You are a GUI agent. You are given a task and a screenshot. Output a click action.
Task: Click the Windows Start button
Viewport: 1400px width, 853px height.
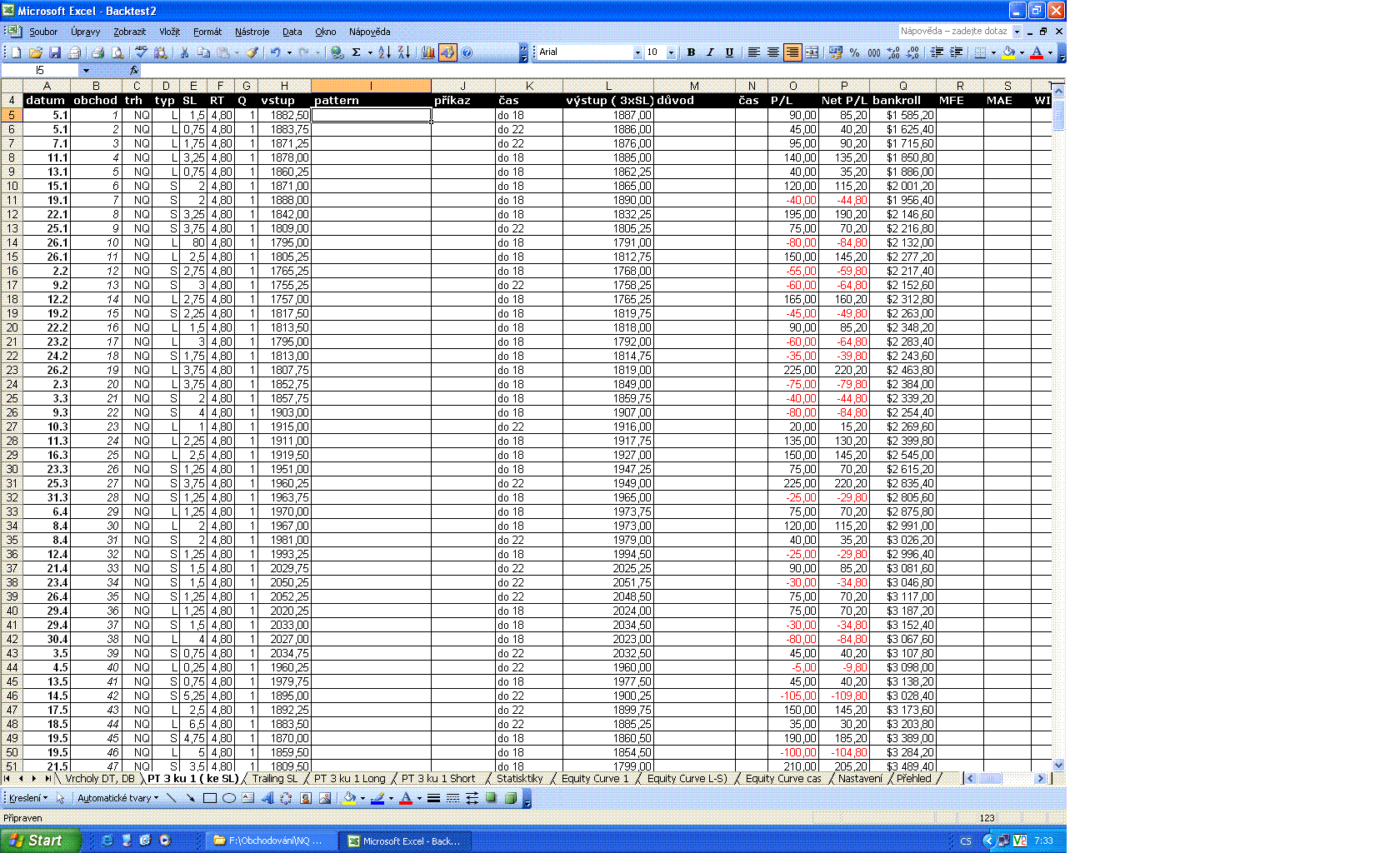pos(41,841)
